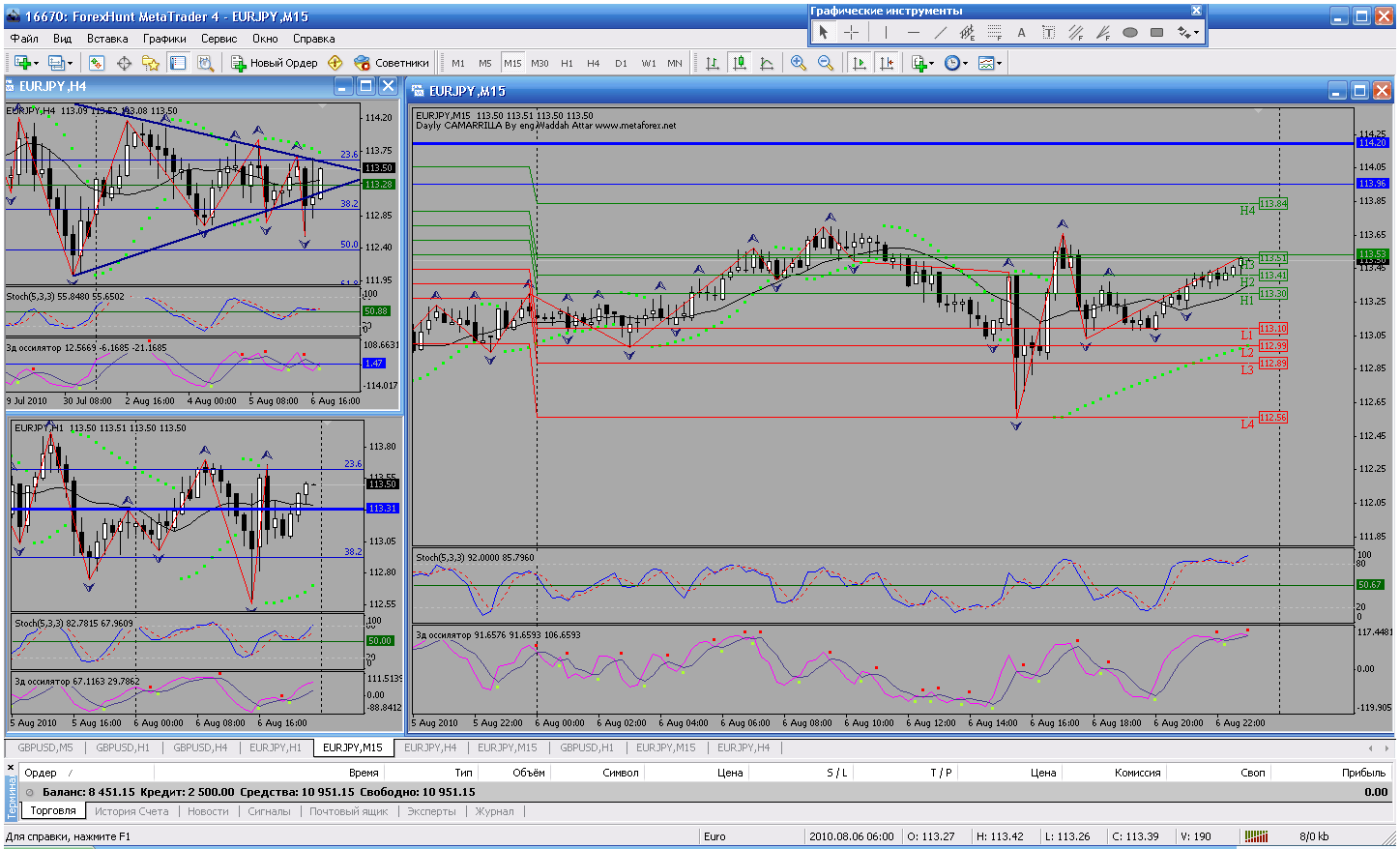Viewport: 1400px width, 849px height.
Task: Open the Strategy Tester magnifier icon
Action: [205, 63]
